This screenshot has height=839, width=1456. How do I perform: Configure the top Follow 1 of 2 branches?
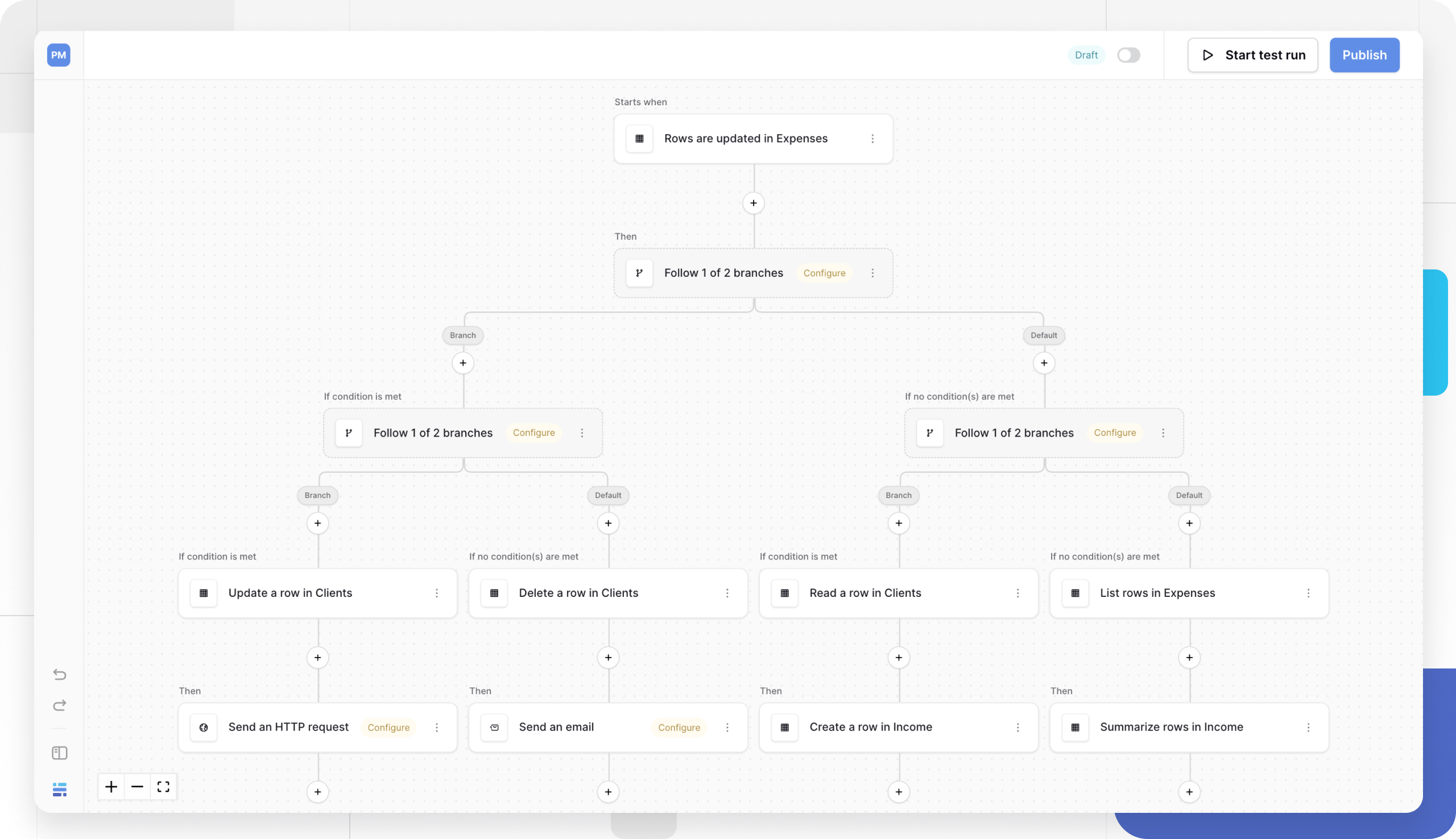coord(824,273)
